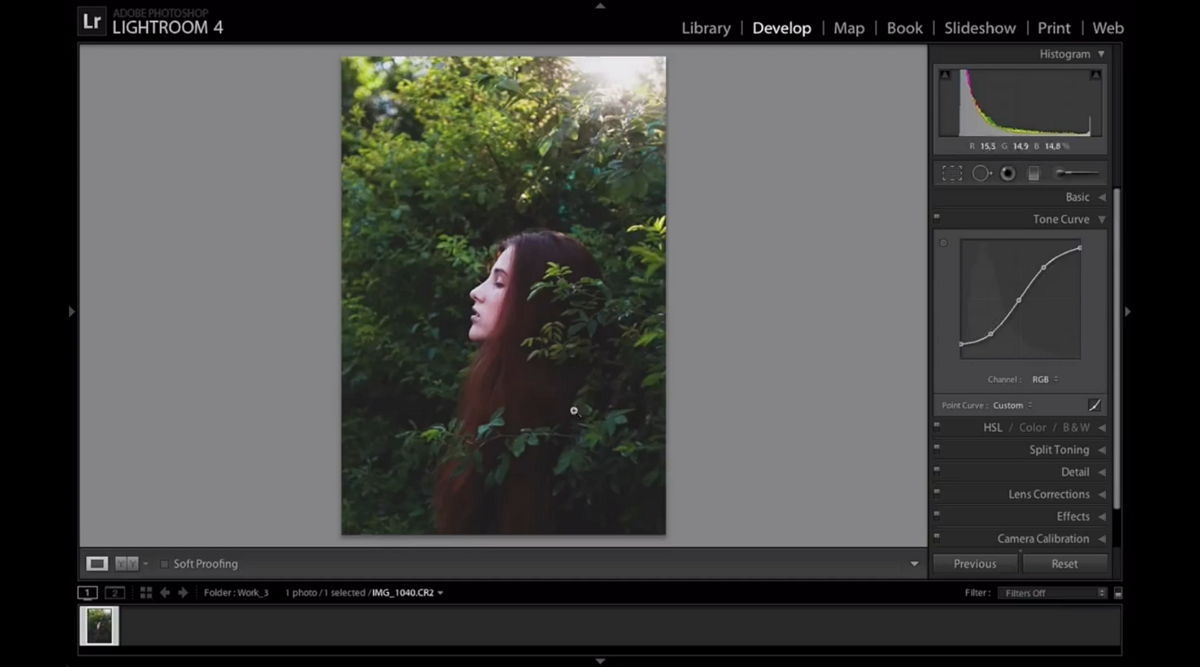The image size is (1200, 667).
Task: Select the Red Eye Correction tool
Action: pyautogui.click(x=1007, y=173)
